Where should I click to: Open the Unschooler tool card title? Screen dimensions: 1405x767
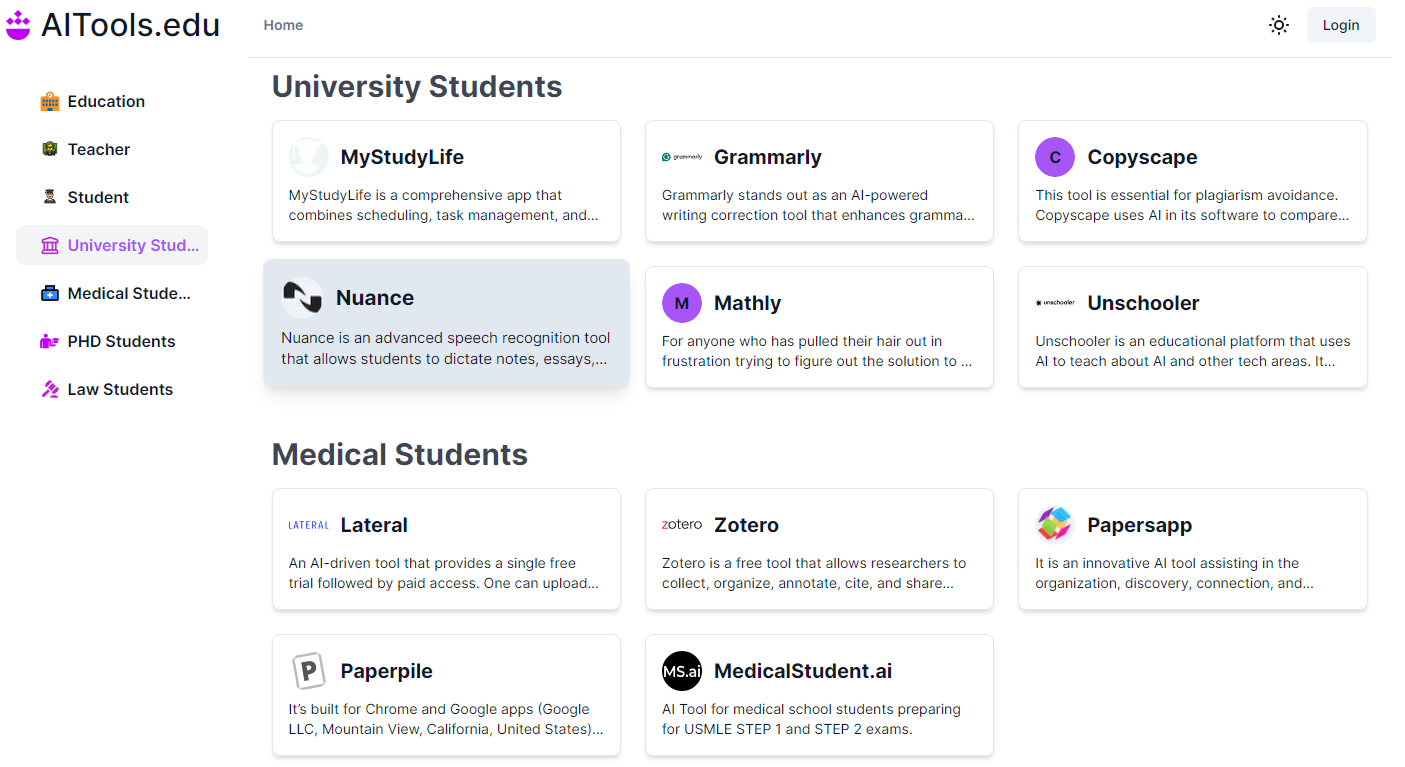(1143, 303)
